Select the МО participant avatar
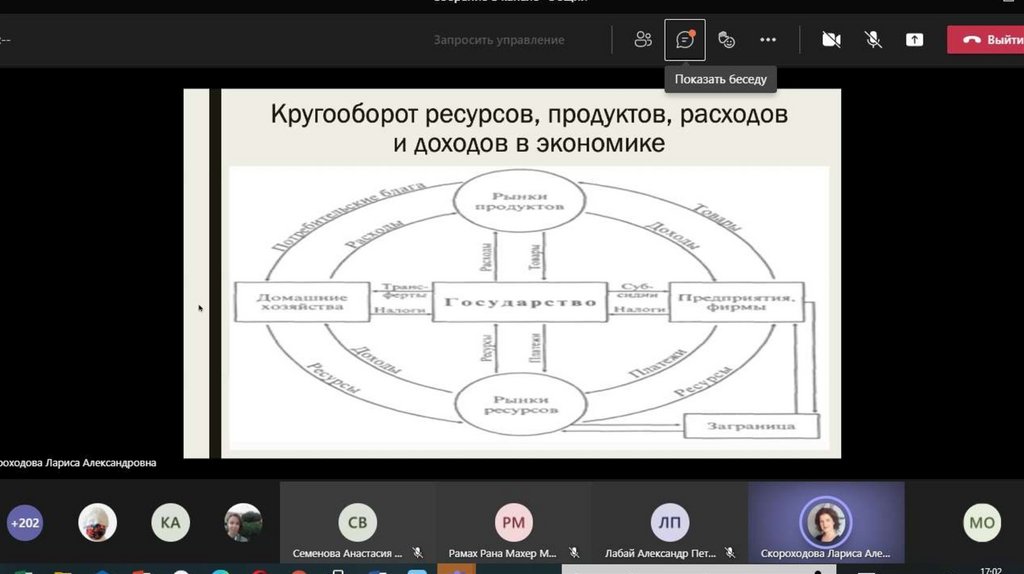 (982, 522)
